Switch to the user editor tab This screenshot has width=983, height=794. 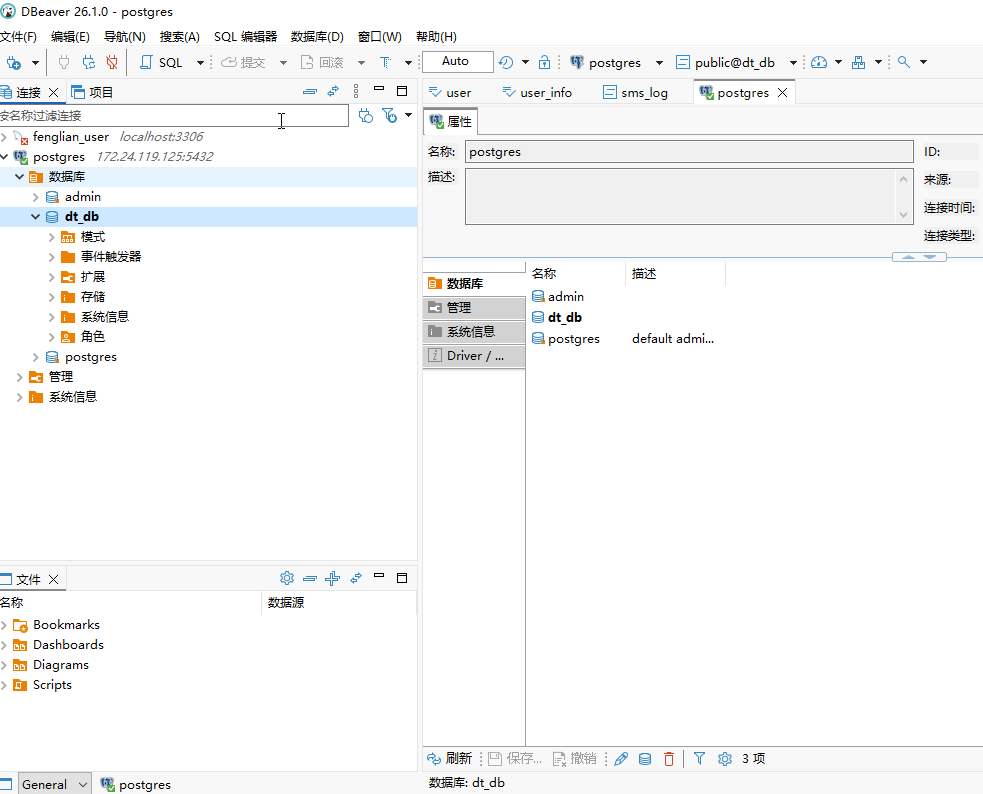click(x=450, y=93)
